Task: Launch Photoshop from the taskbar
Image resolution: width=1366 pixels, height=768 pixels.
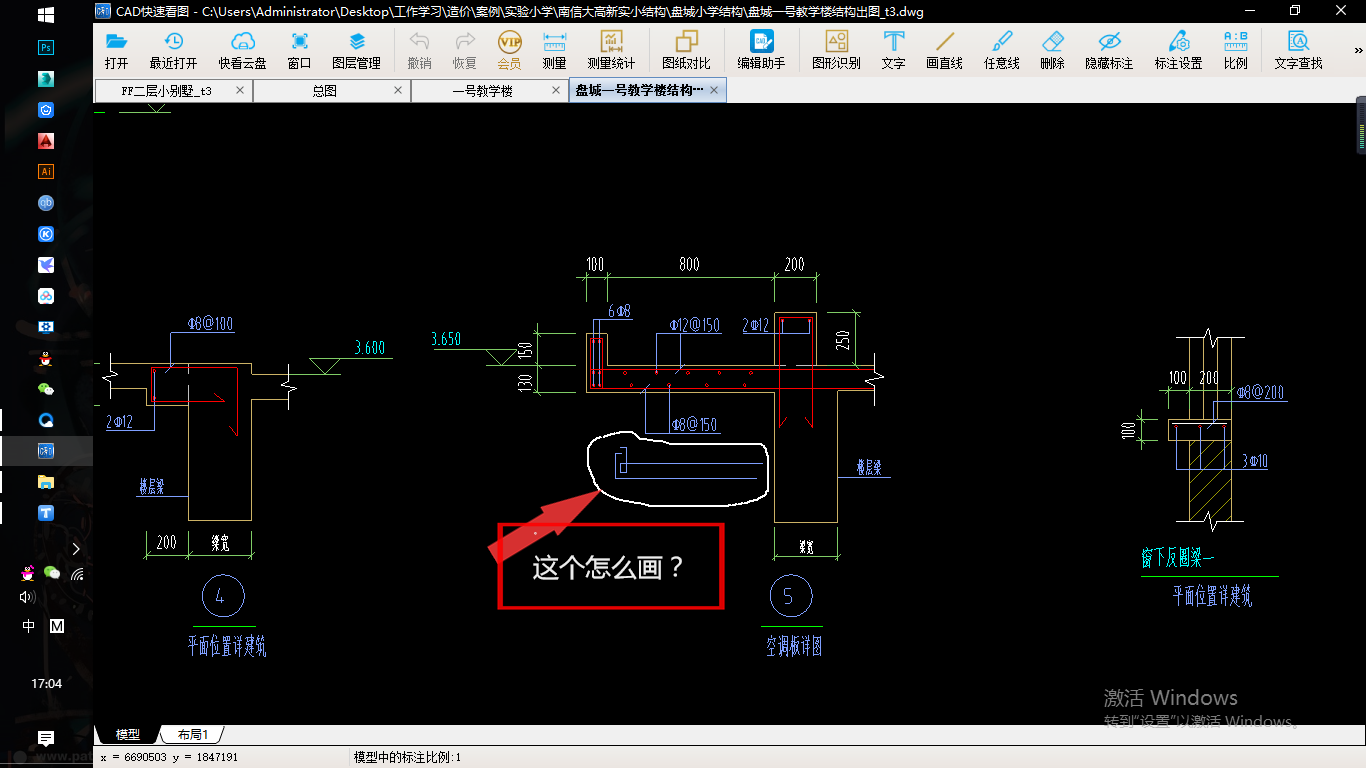Action: point(46,47)
